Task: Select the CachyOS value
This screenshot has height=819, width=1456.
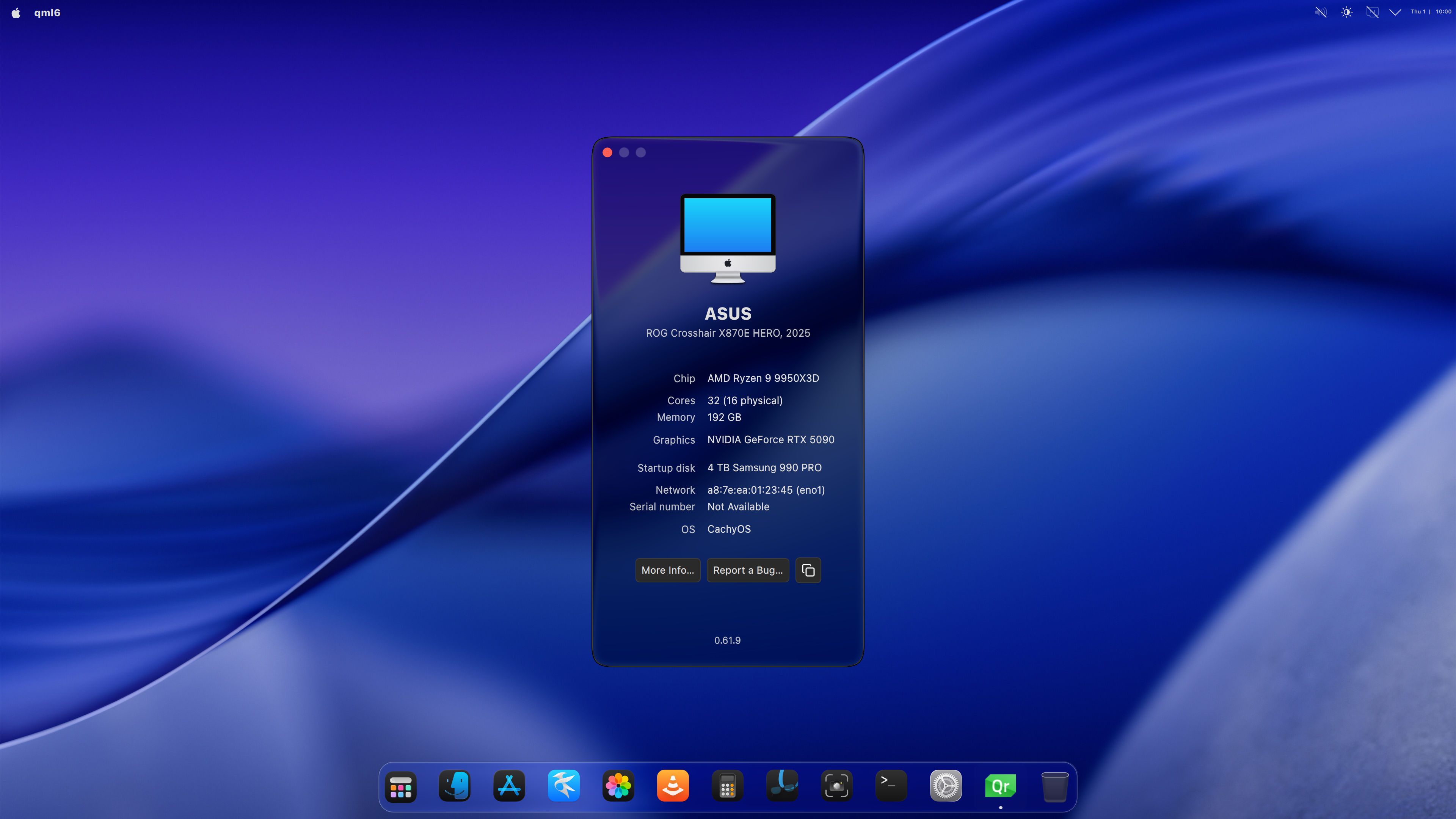Action: click(x=729, y=529)
